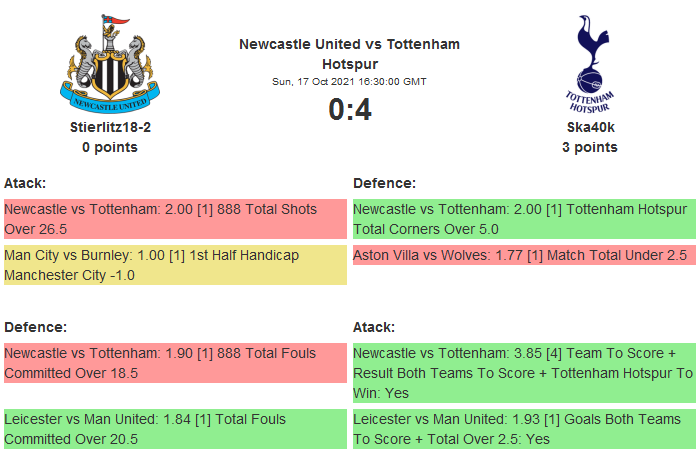
Task: Click the right team's lower Atack heading
Action: coord(374,327)
